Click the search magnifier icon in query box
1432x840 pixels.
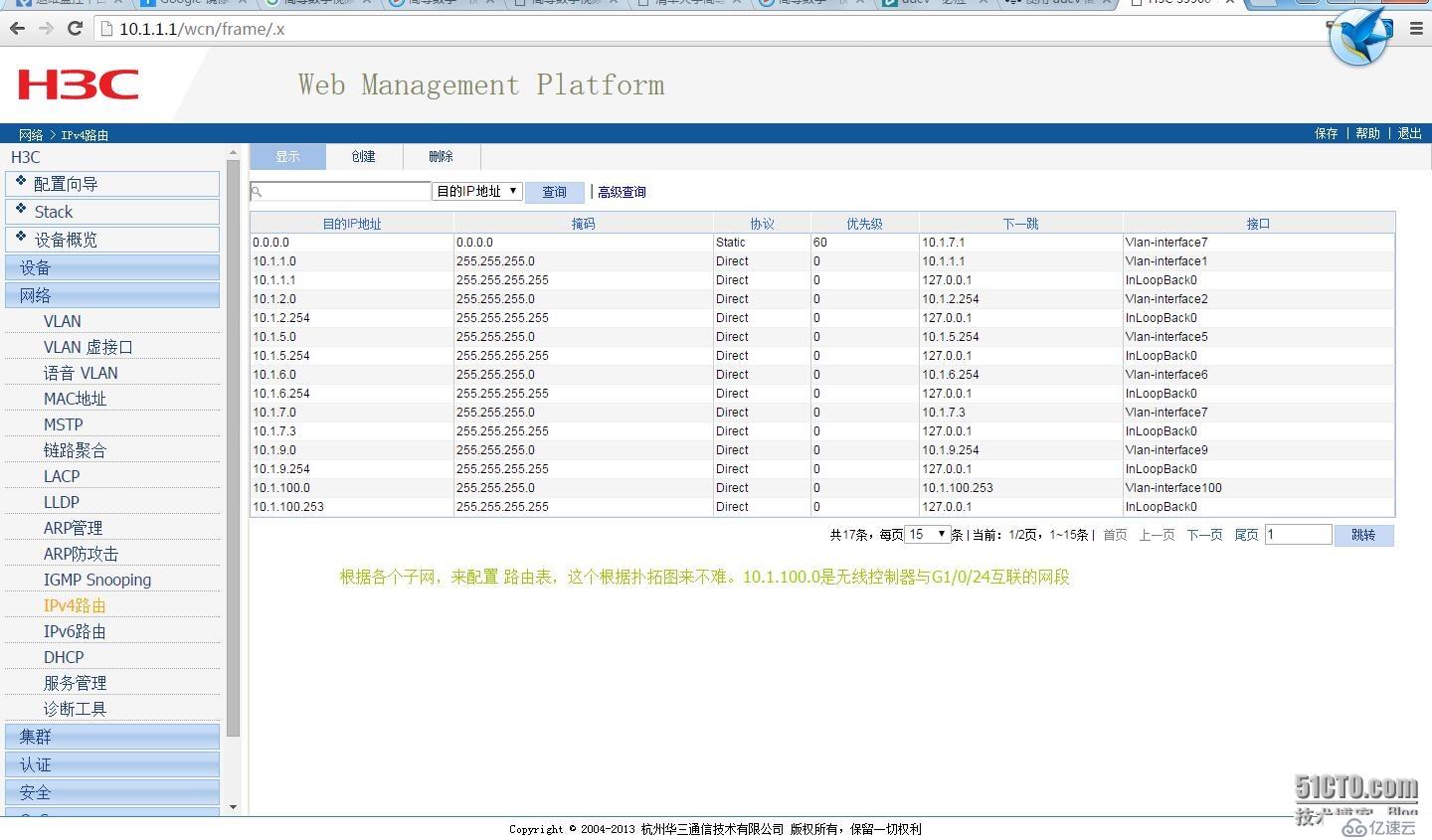pyautogui.click(x=257, y=192)
